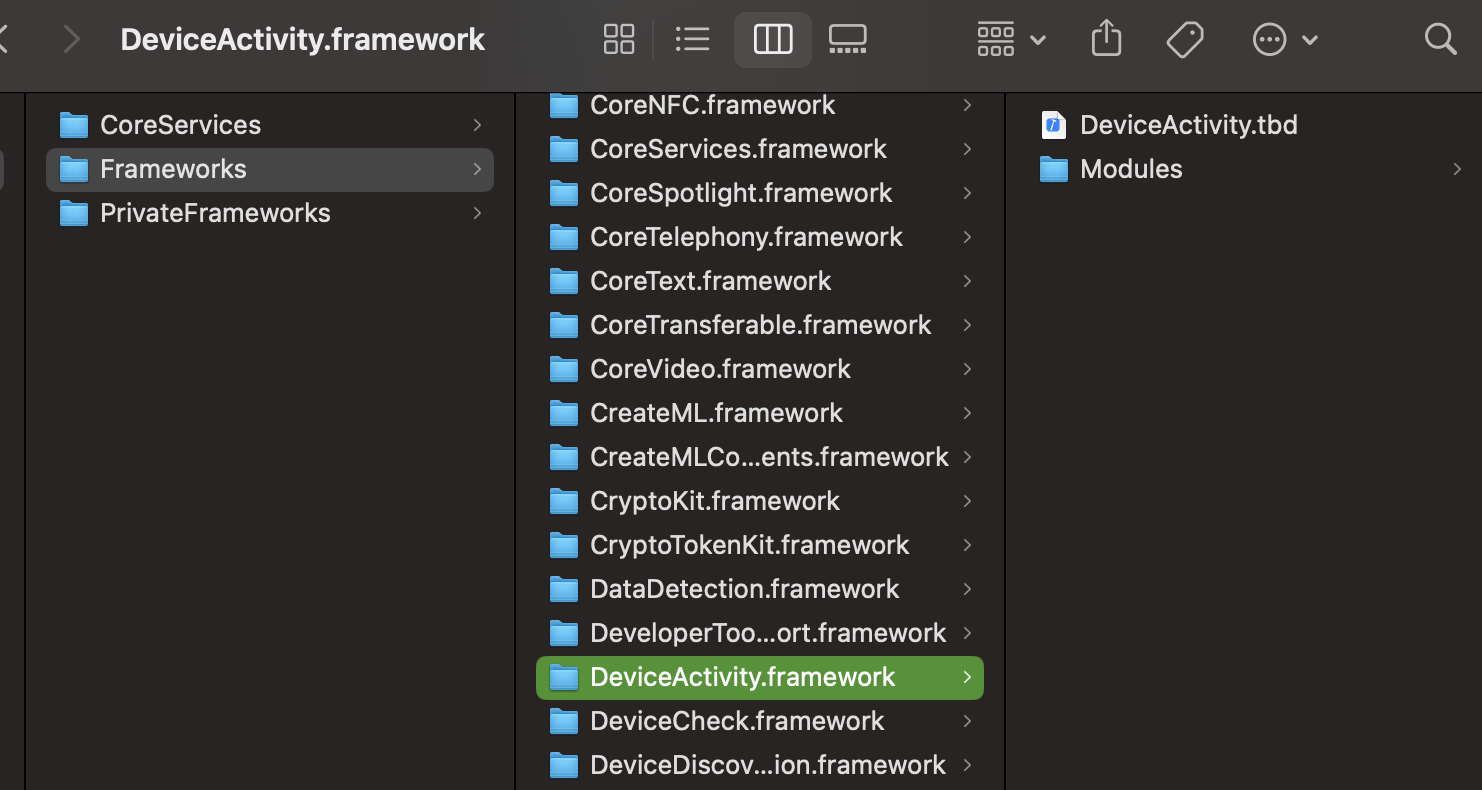Select CoreNFC.framework

pyautogui.click(x=760, y=105)
